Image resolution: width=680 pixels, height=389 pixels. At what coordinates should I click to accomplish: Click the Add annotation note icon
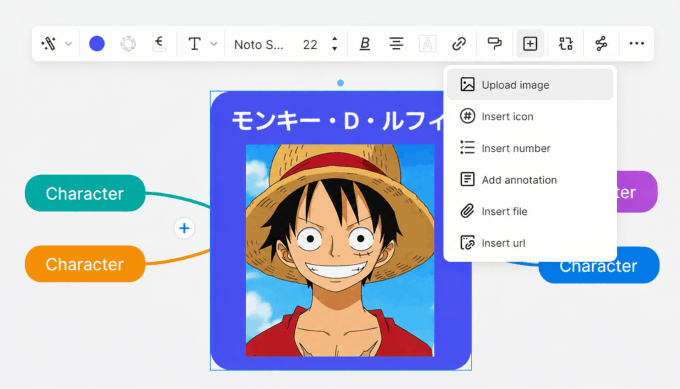(x=467, y=179)
